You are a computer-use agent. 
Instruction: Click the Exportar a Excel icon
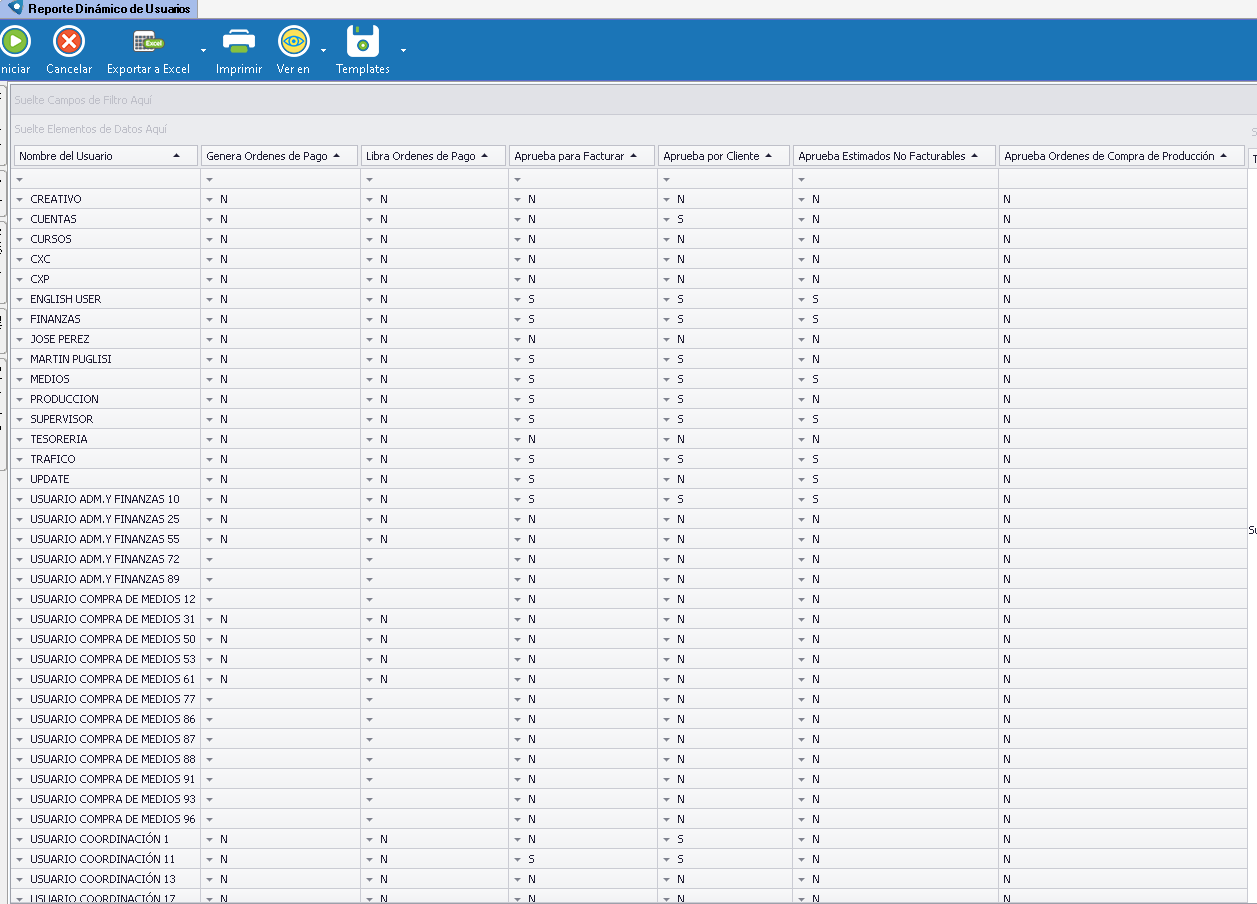coord(148,42)
